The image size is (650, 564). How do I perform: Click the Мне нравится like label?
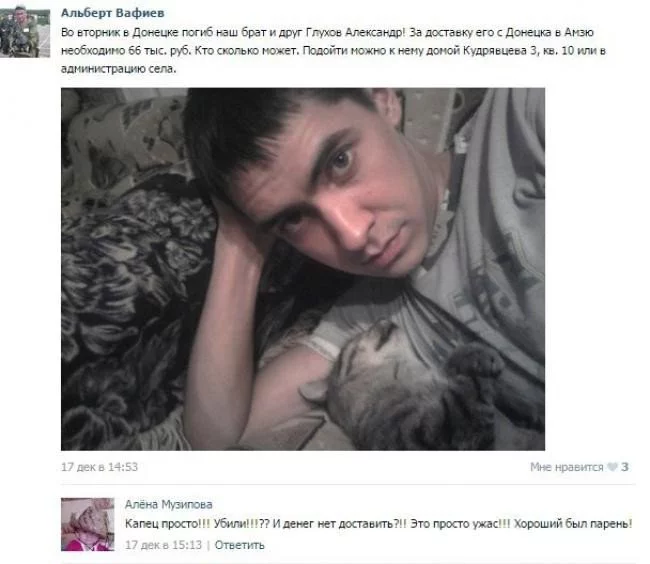(567, 467)
